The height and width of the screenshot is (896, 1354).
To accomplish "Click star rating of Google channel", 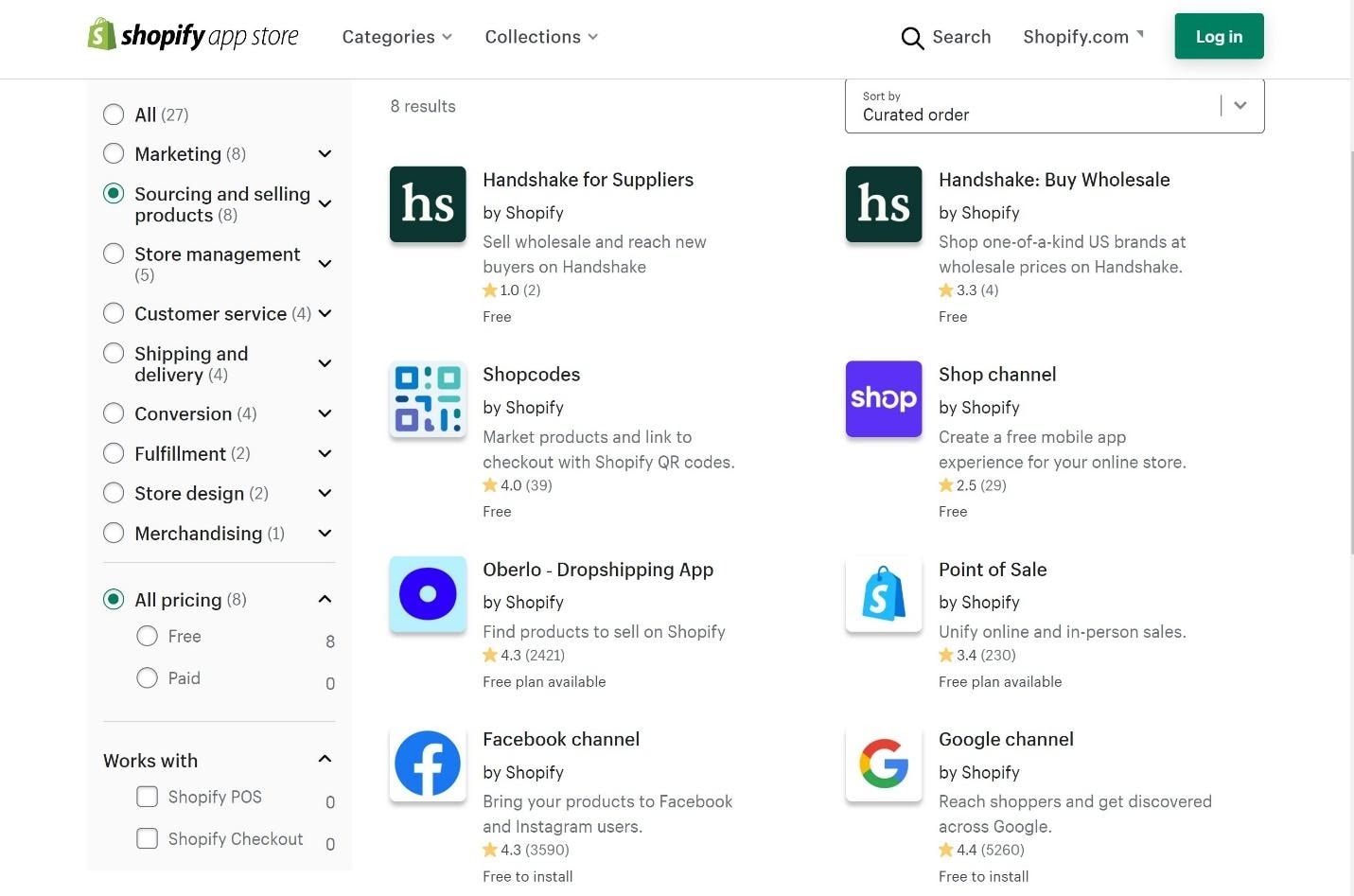I will (x=981, y=850).
